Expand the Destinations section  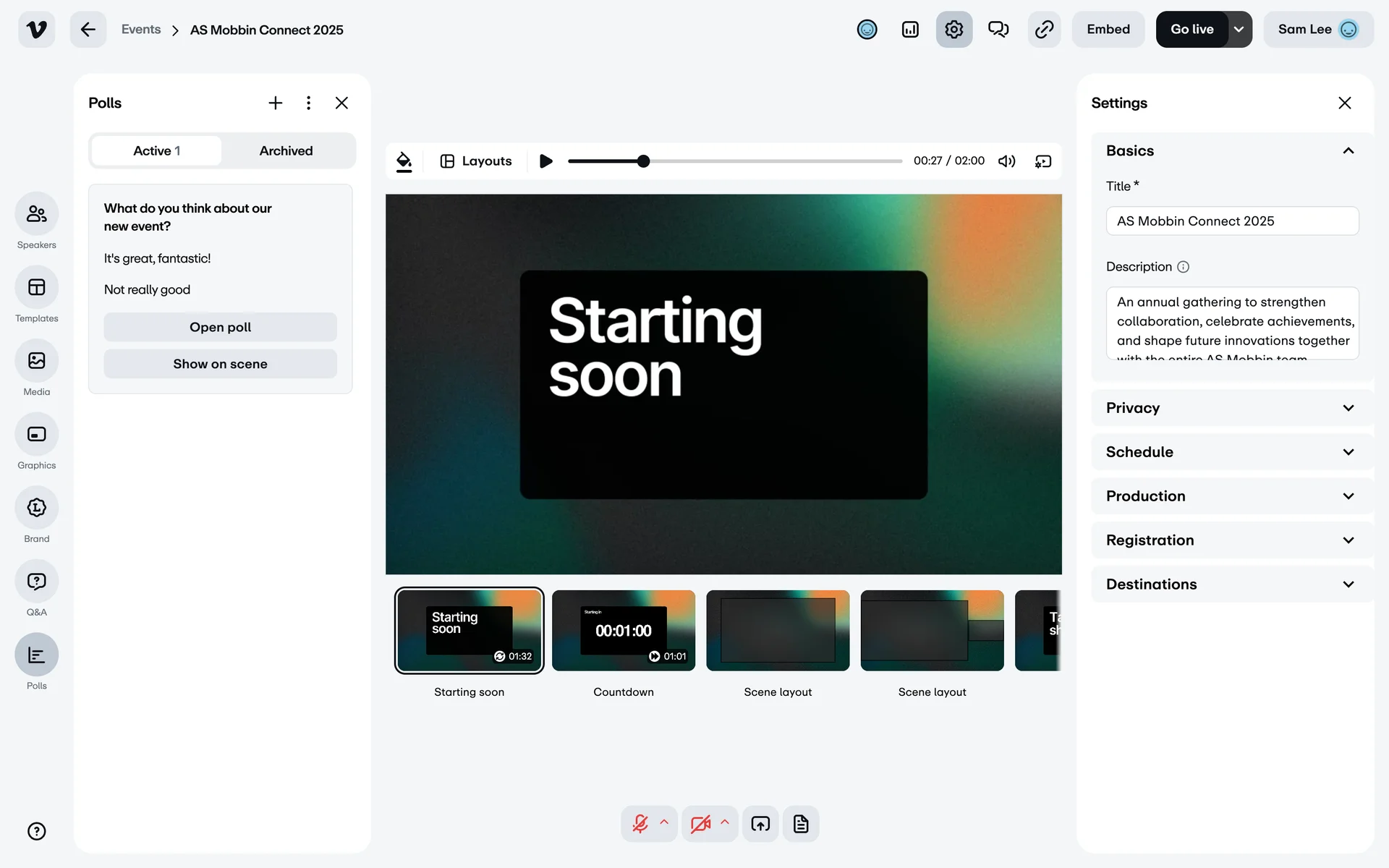[x=1231, y=584]
